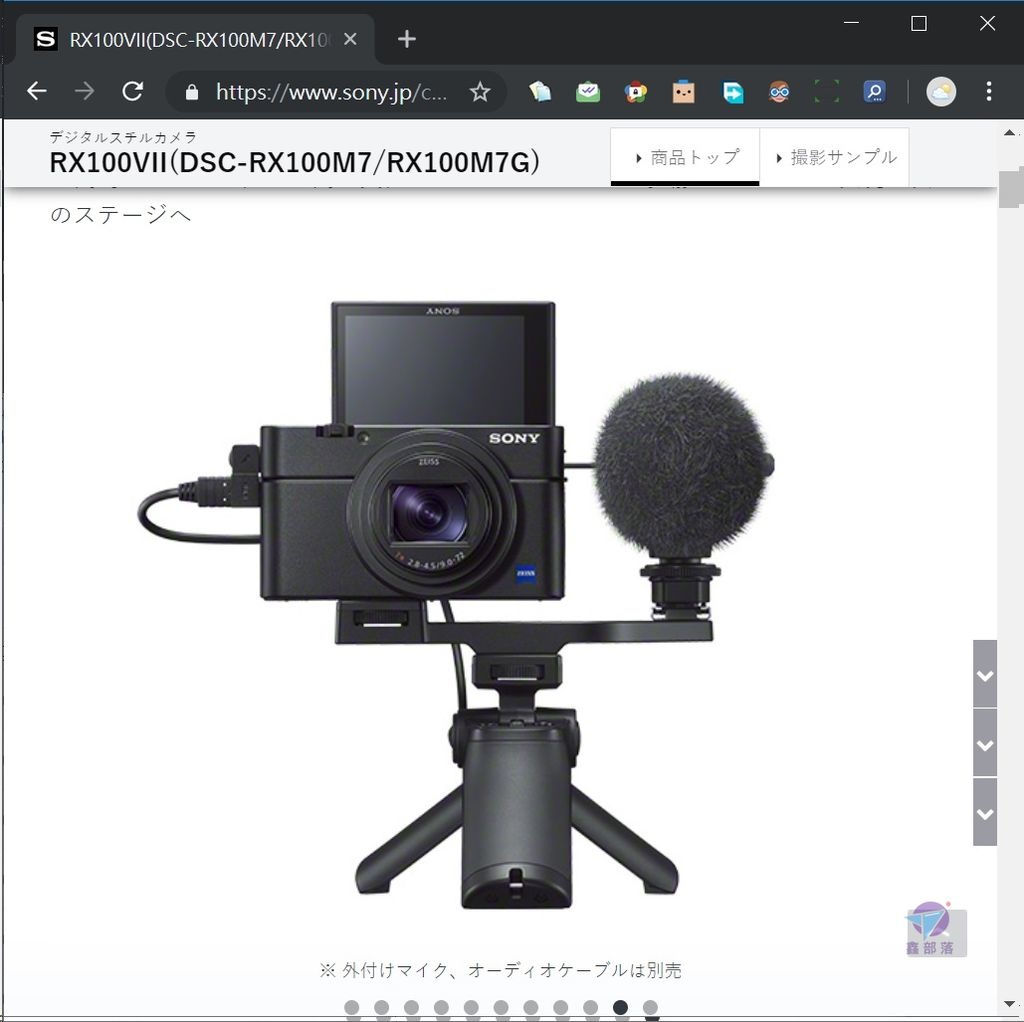Image resolution: width=1024 pixels, height=1022 pixels.
Task: Select the eighth carousel dot
Action: [560, 1008]
